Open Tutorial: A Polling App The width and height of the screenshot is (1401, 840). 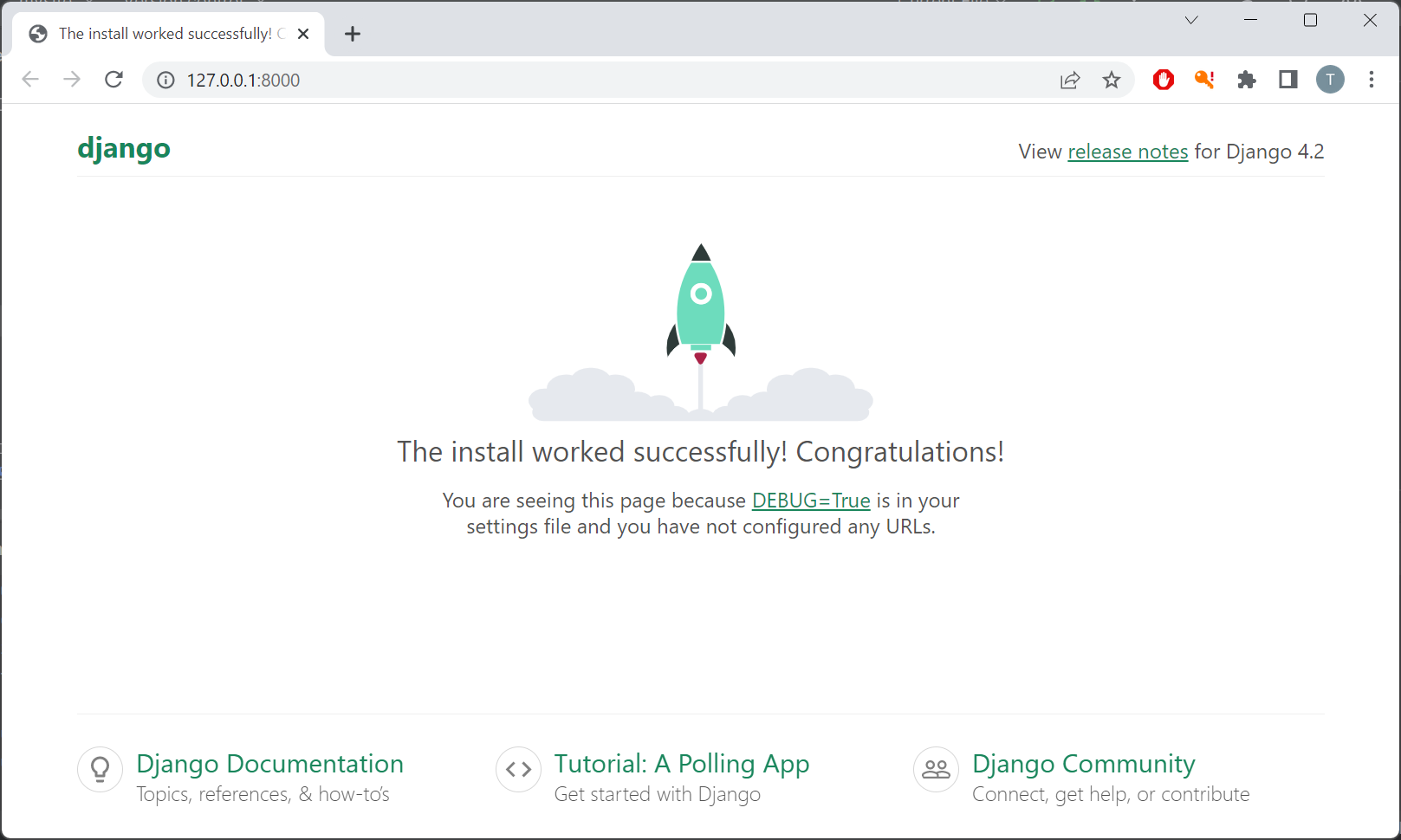[x=681, y=764]
